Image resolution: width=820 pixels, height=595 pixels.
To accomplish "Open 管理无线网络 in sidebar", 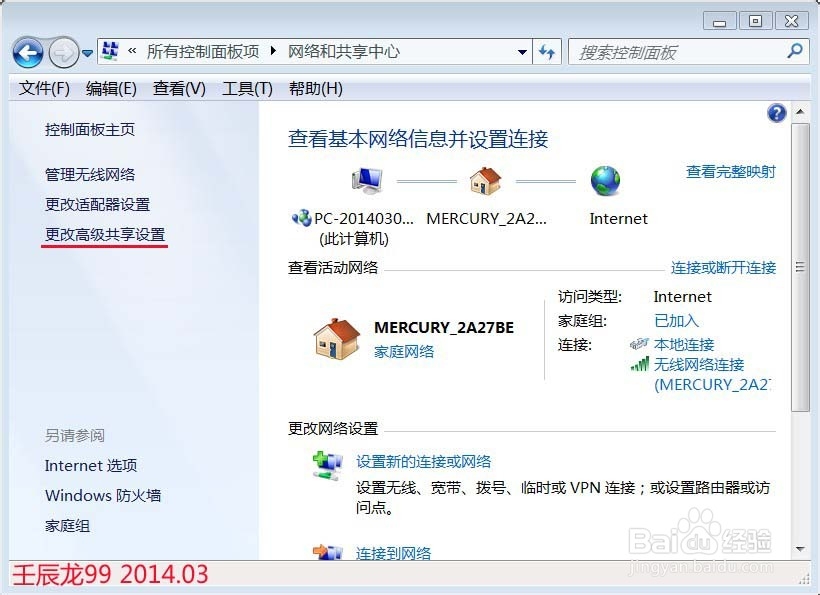I will click(90, 174).
